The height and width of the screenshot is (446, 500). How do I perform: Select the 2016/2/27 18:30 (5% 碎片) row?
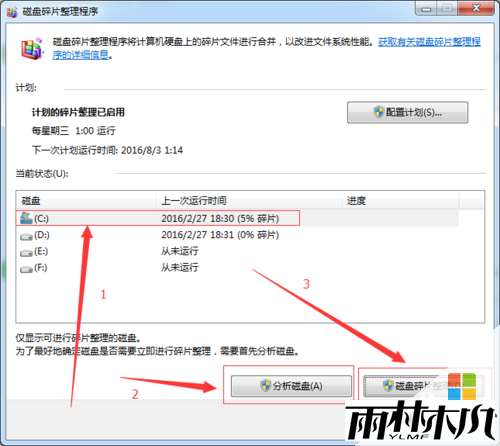(237, 218)
